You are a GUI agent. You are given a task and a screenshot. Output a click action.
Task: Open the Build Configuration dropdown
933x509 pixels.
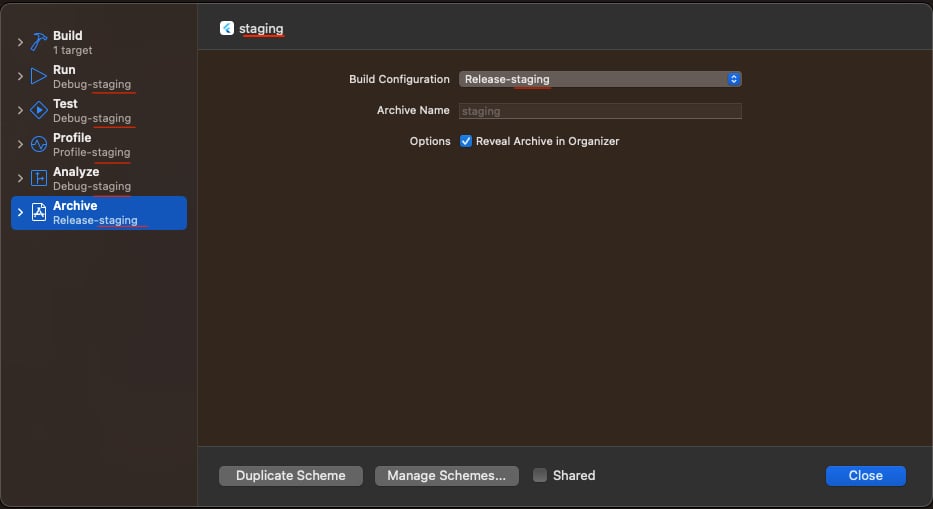(x=600, y=79)
